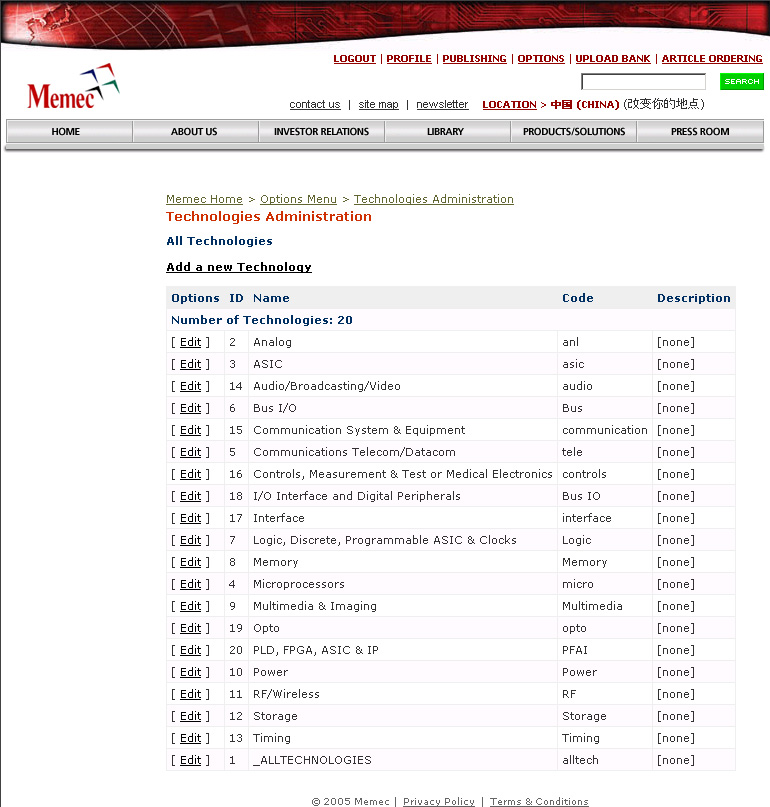Image resolution: width=770 pixels, height=807 pixels.
Task: Open the newsletter link
Action: click(442, 104)
